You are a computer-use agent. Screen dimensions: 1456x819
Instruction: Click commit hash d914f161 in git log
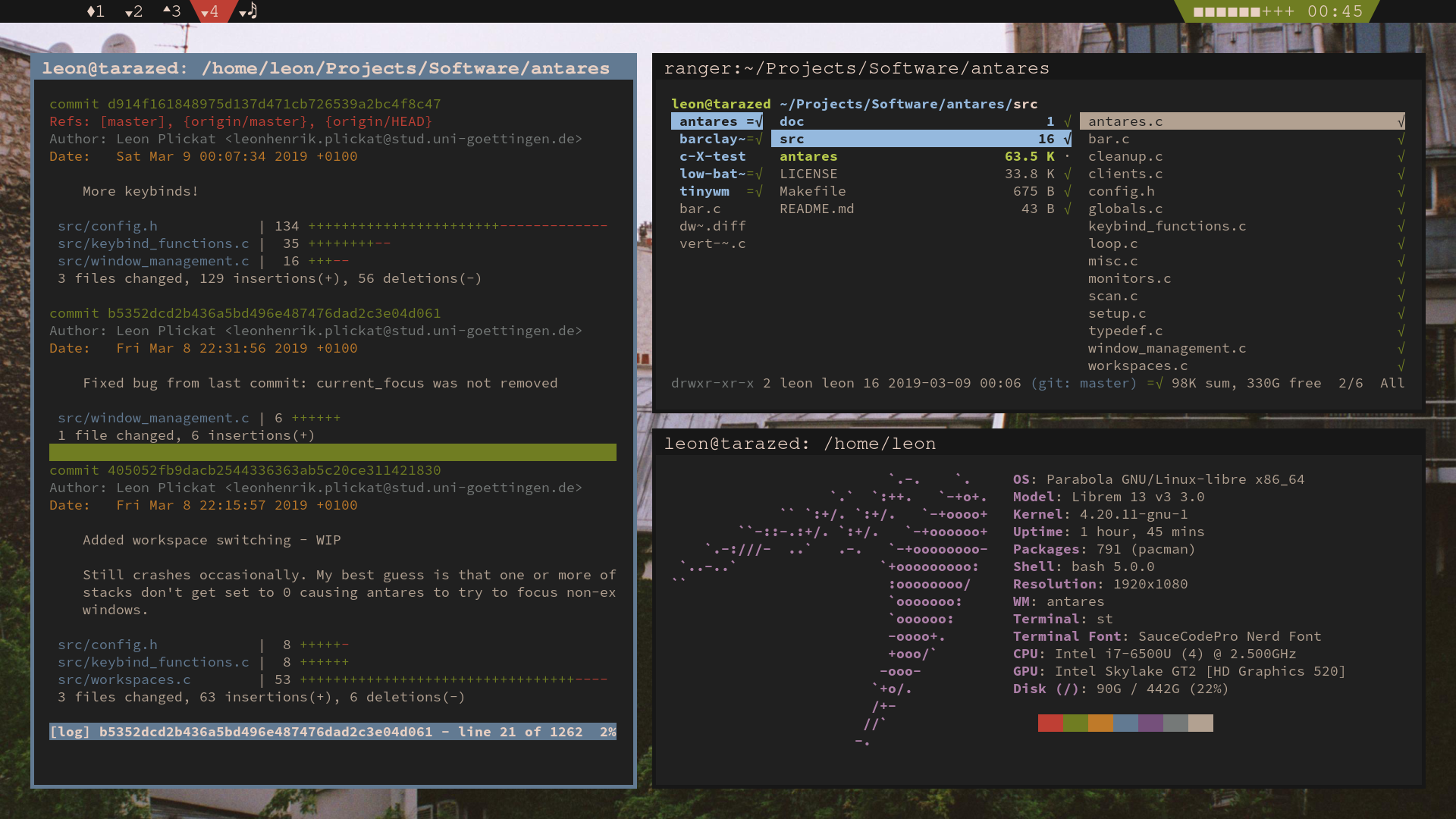pyautogui.click(x=274, y=104)
